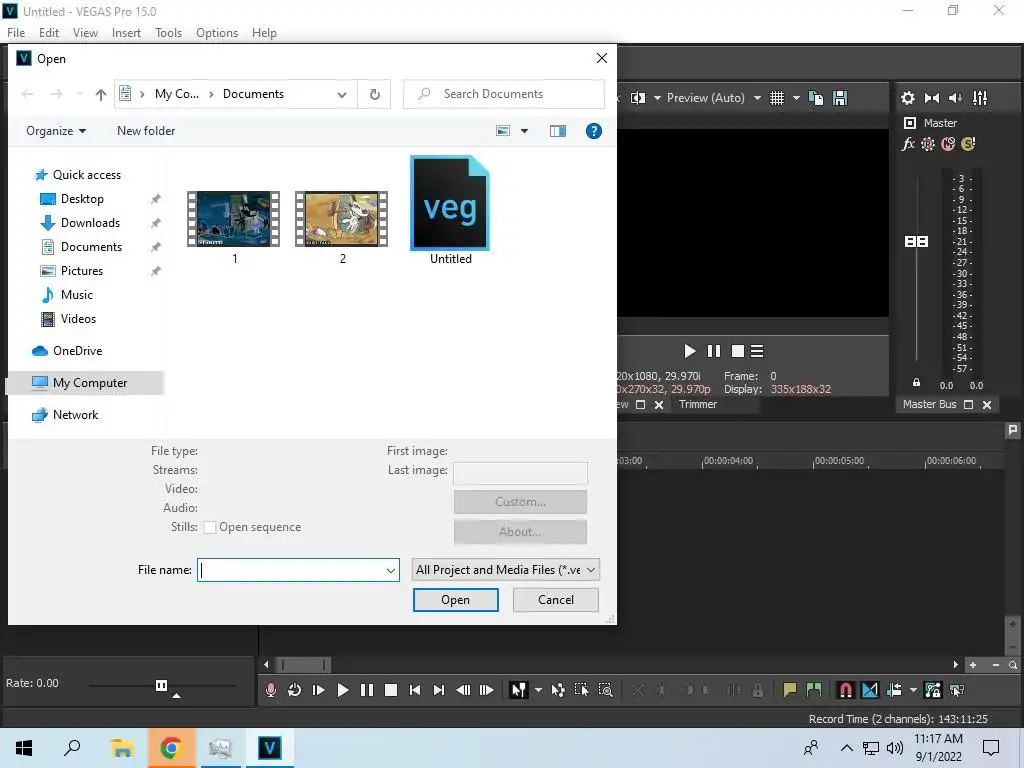Toggle preview Overlays grid icon
The image size is (1024, 768).
(776, 98)
